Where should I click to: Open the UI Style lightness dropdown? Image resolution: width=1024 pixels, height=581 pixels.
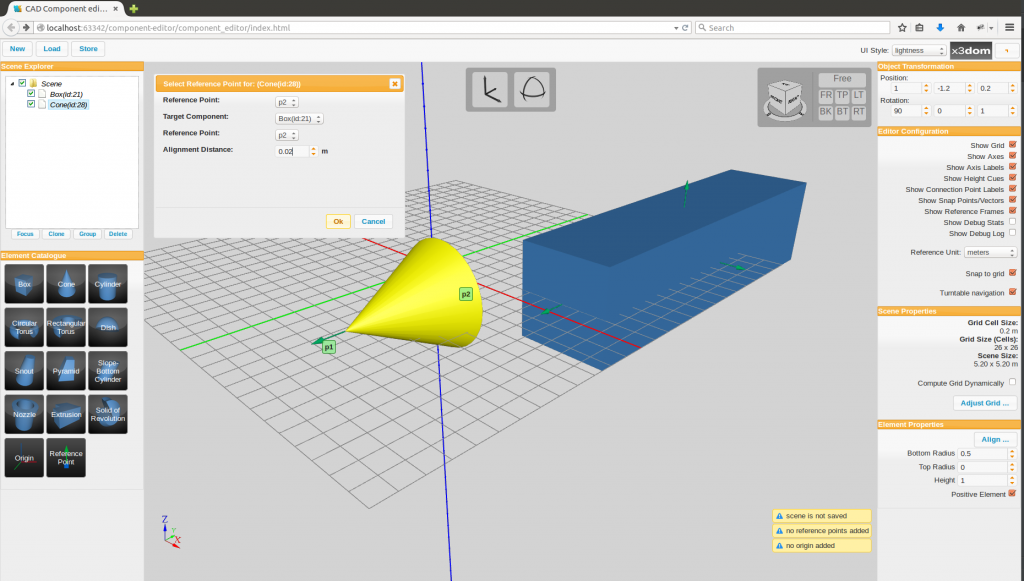[x=918, y=50]
